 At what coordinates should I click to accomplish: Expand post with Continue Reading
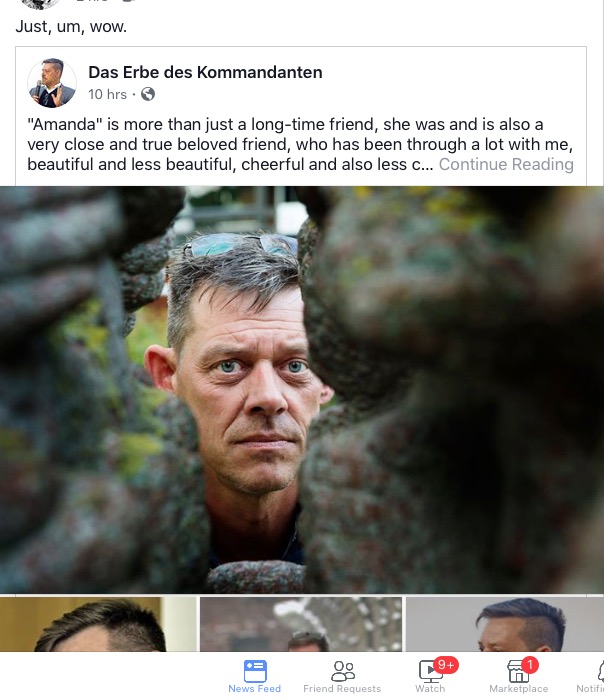506,164
